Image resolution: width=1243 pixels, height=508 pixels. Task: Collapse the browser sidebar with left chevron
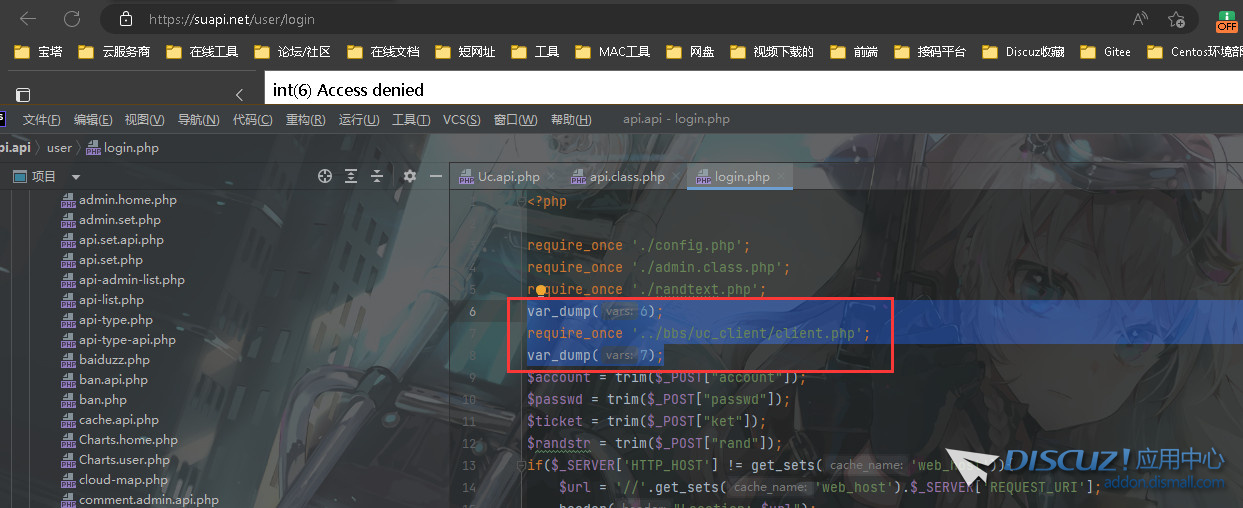[239, 94]
